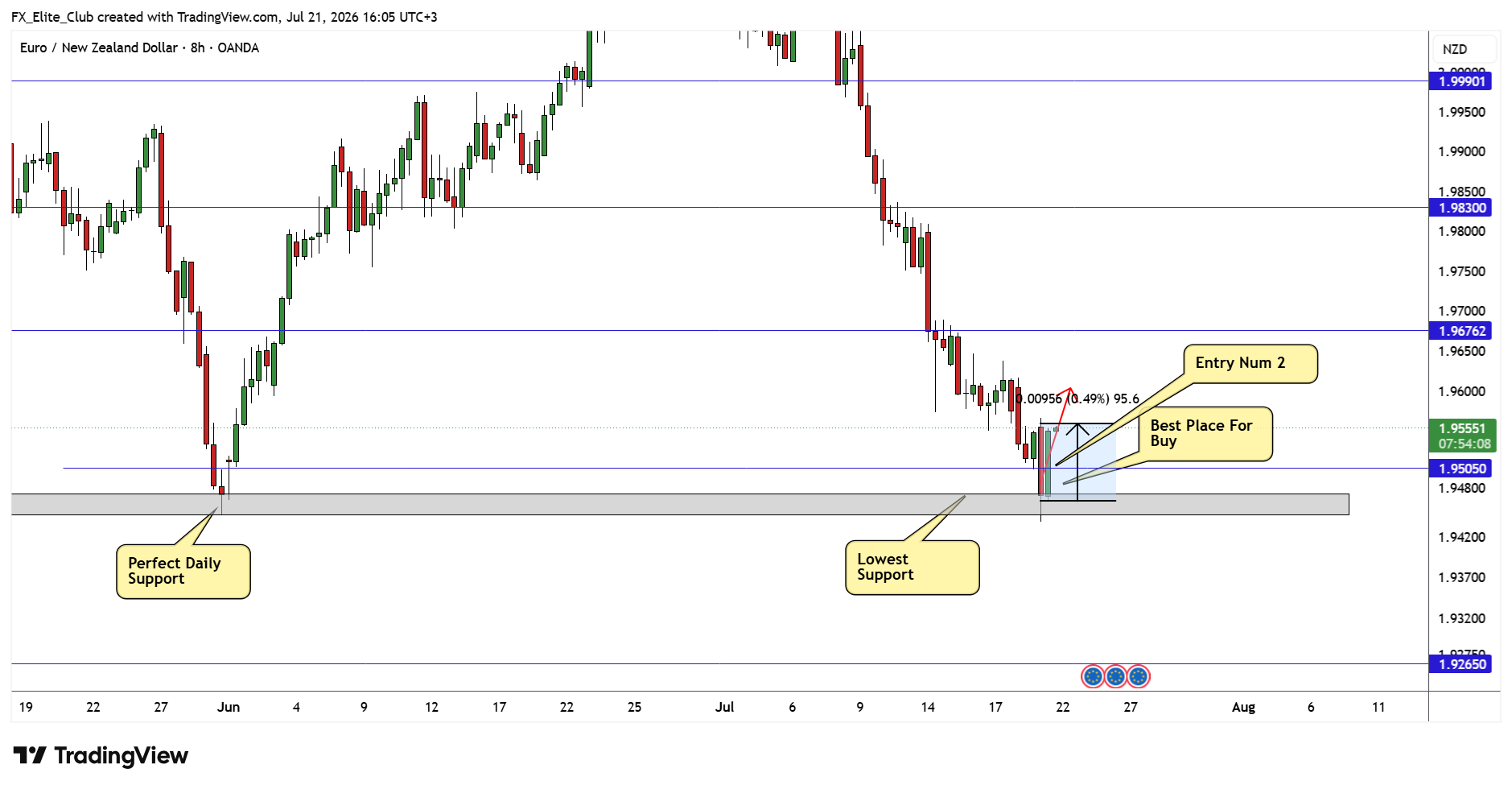
Task: Click the 1.97500 price axis value
Action: pyautogui.click(x=1461, y=271)
